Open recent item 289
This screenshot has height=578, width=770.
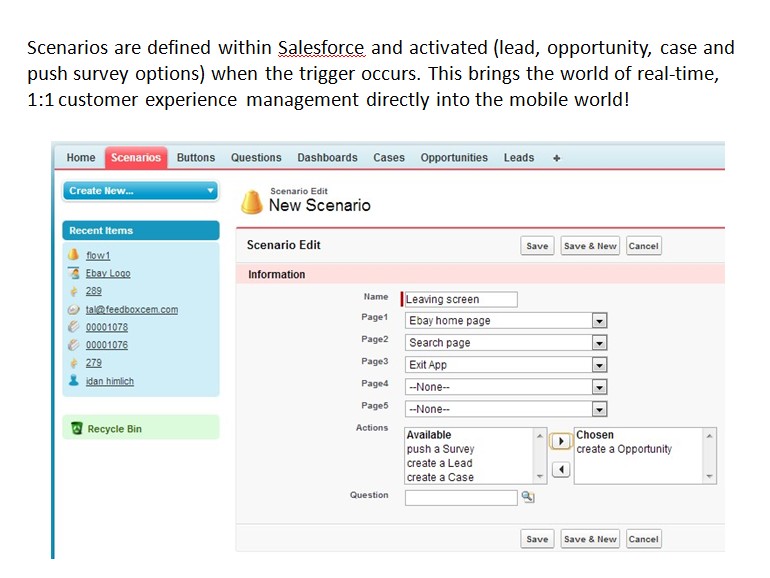(93, 291)
